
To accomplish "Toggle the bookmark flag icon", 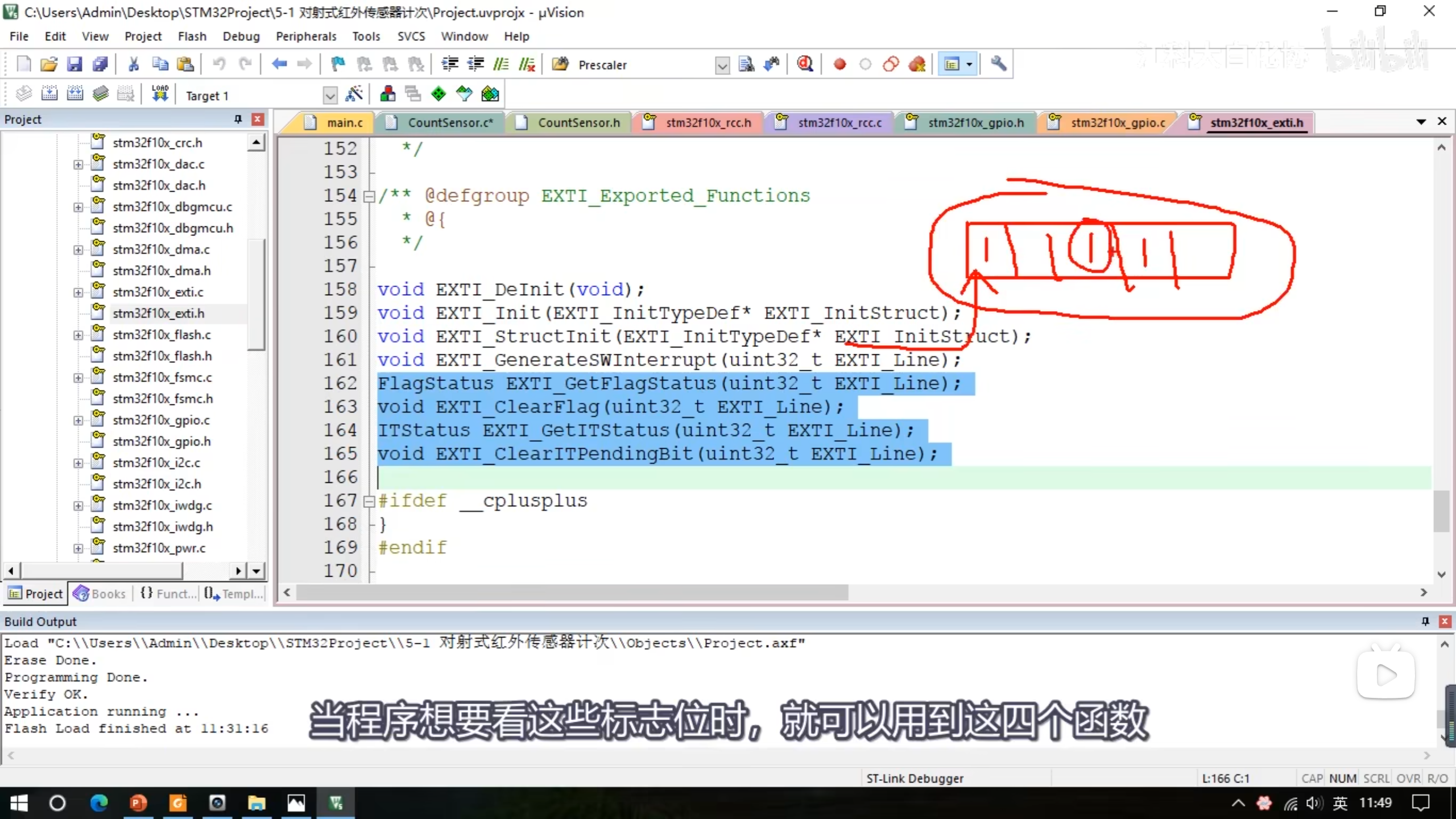I will click(x=338, y=64).
